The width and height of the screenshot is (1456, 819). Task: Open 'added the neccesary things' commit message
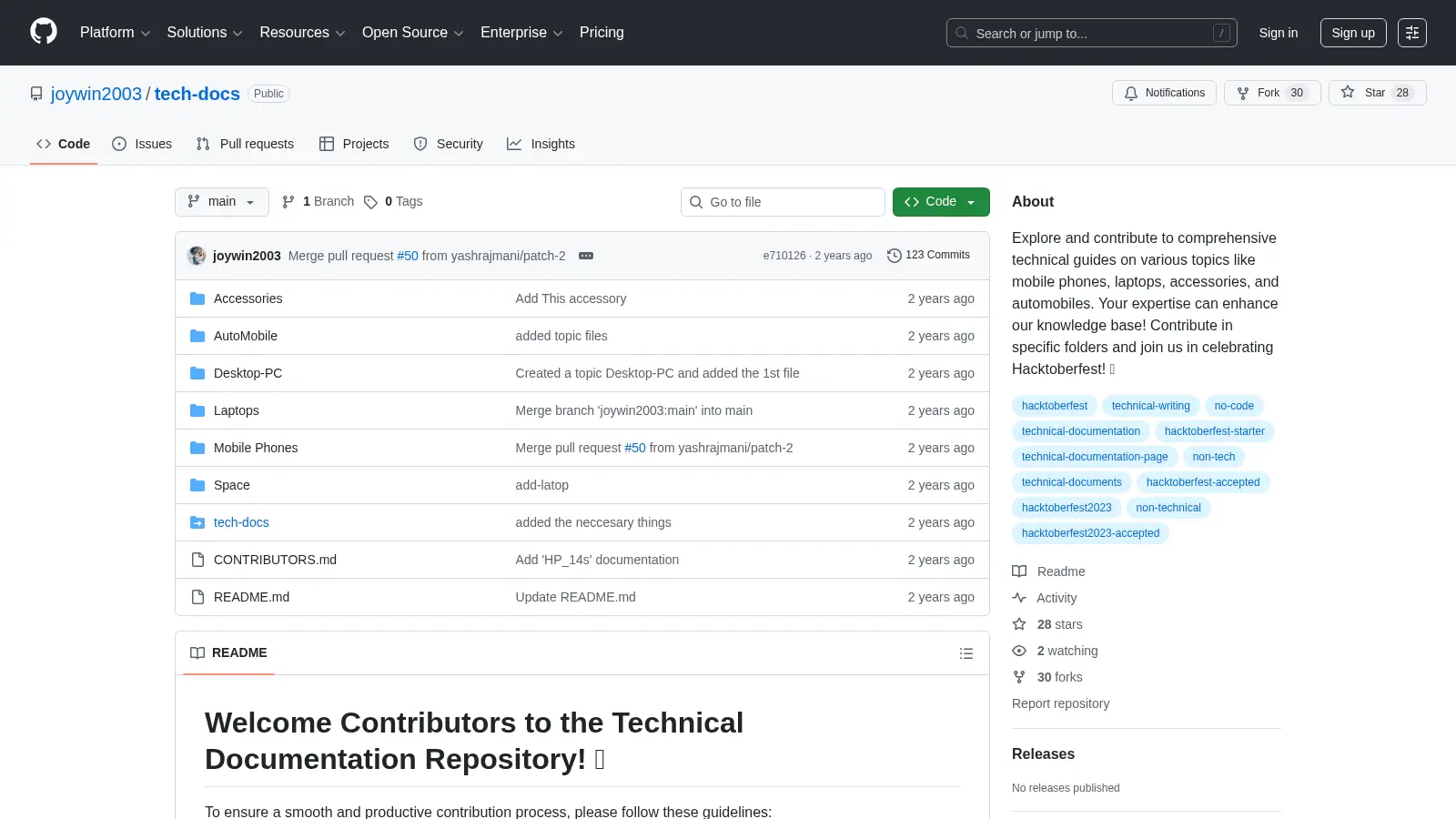[x=593, y=522]
